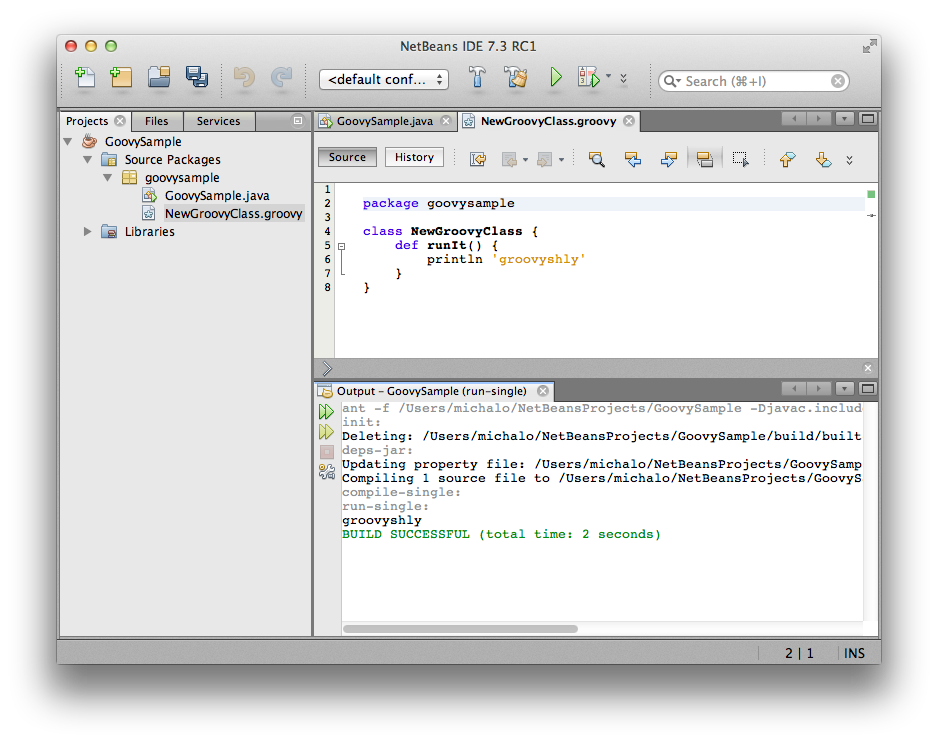938x743 pixels.
Task: Focus the Search field in the toolbar
Action: (754, 81)
